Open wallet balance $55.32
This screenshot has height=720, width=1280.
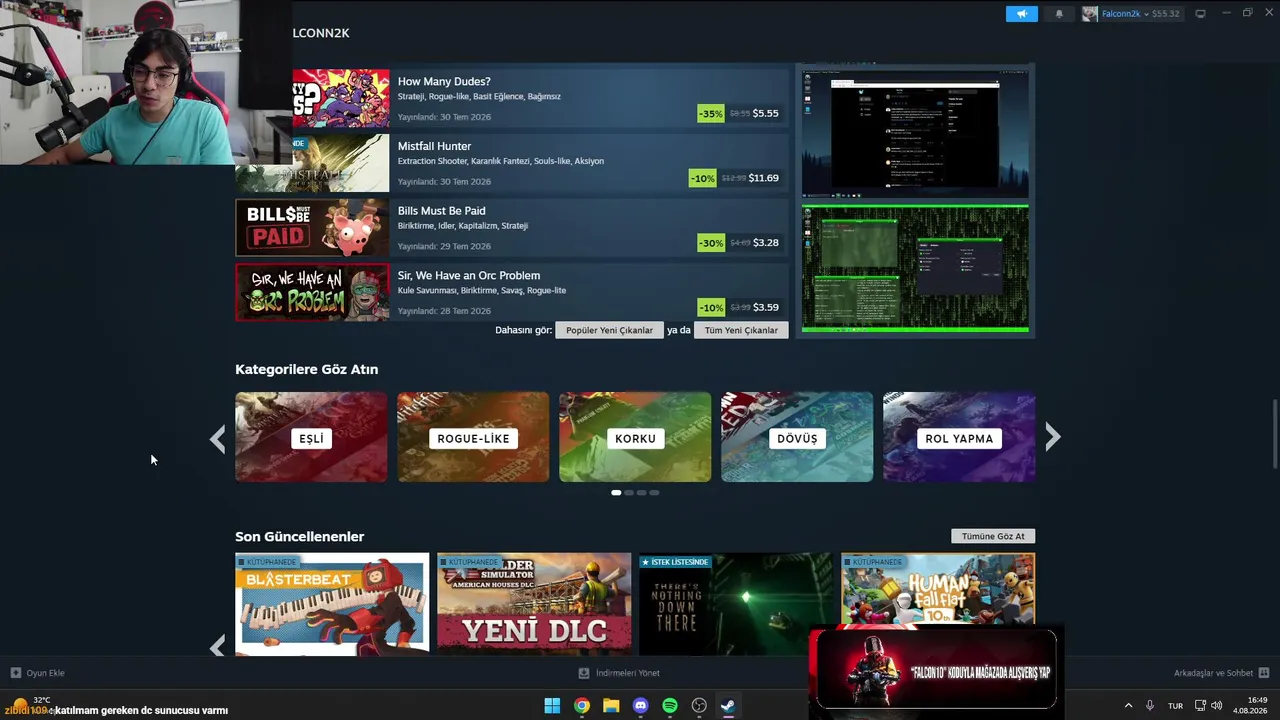pyautogui.click(x=1165, y=14)
